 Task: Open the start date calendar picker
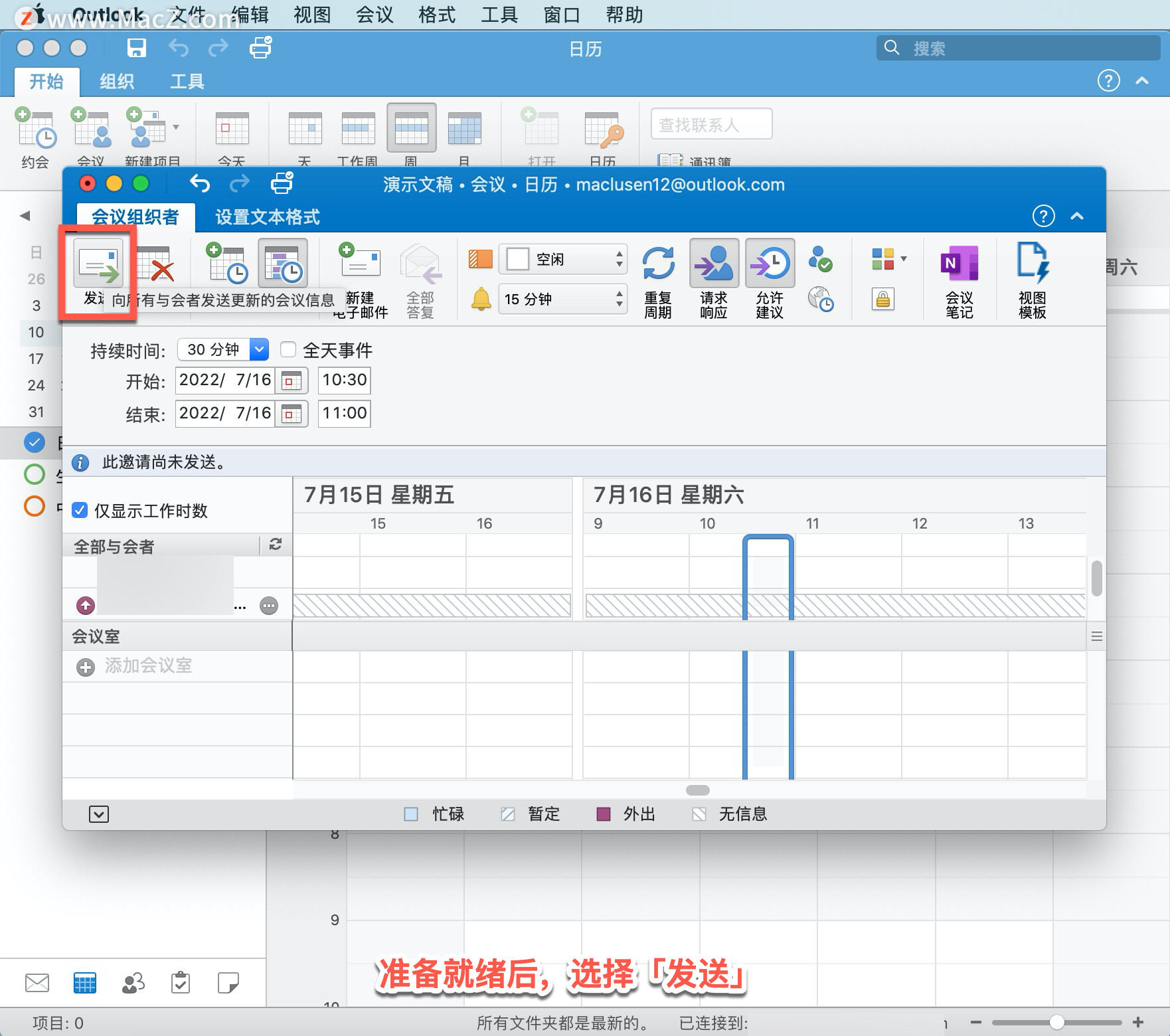click(291, 381)
